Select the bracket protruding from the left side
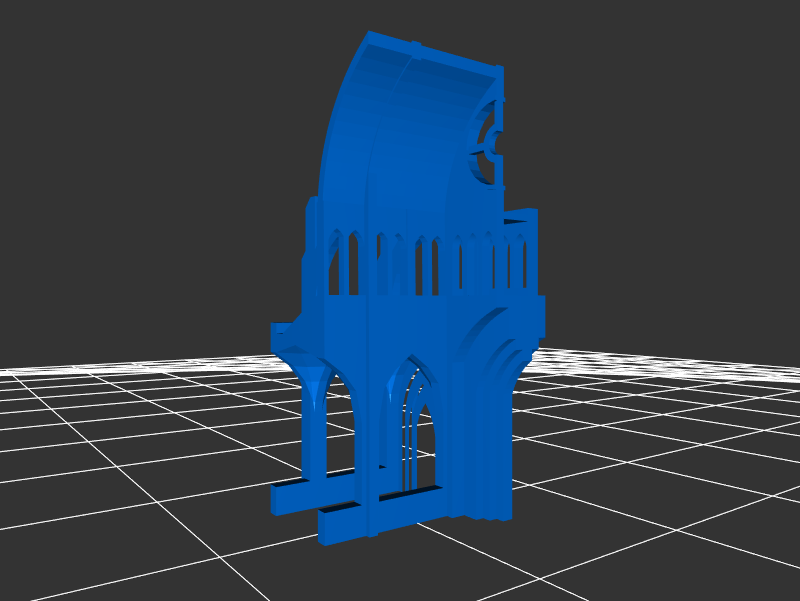The height and width of the screenshot is (601, 800). point(283,335)
